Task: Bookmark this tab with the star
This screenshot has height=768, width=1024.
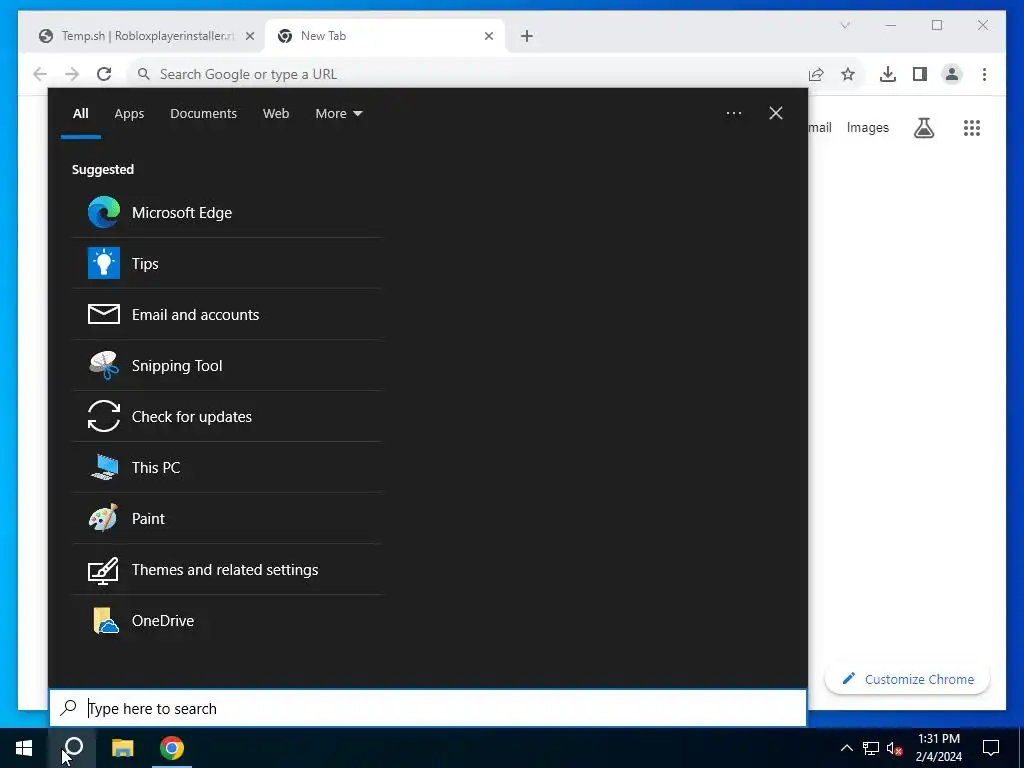Action: (848, 74)
